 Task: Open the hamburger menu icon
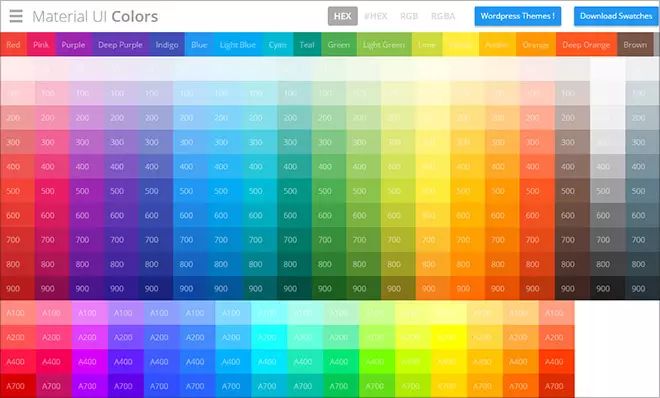[x=16, y=16]
